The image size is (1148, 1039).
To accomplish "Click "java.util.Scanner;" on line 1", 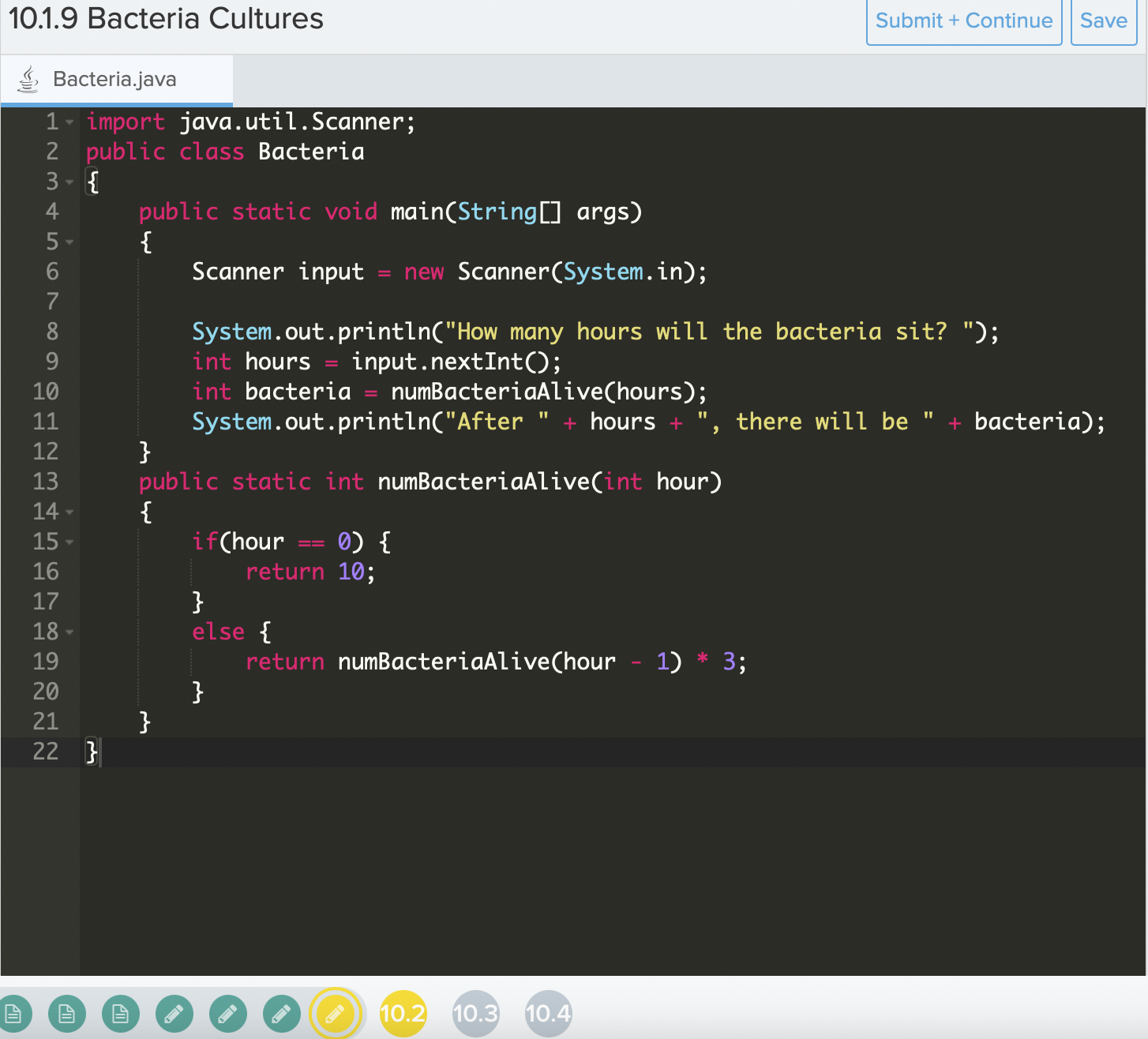I will point(297,122).
